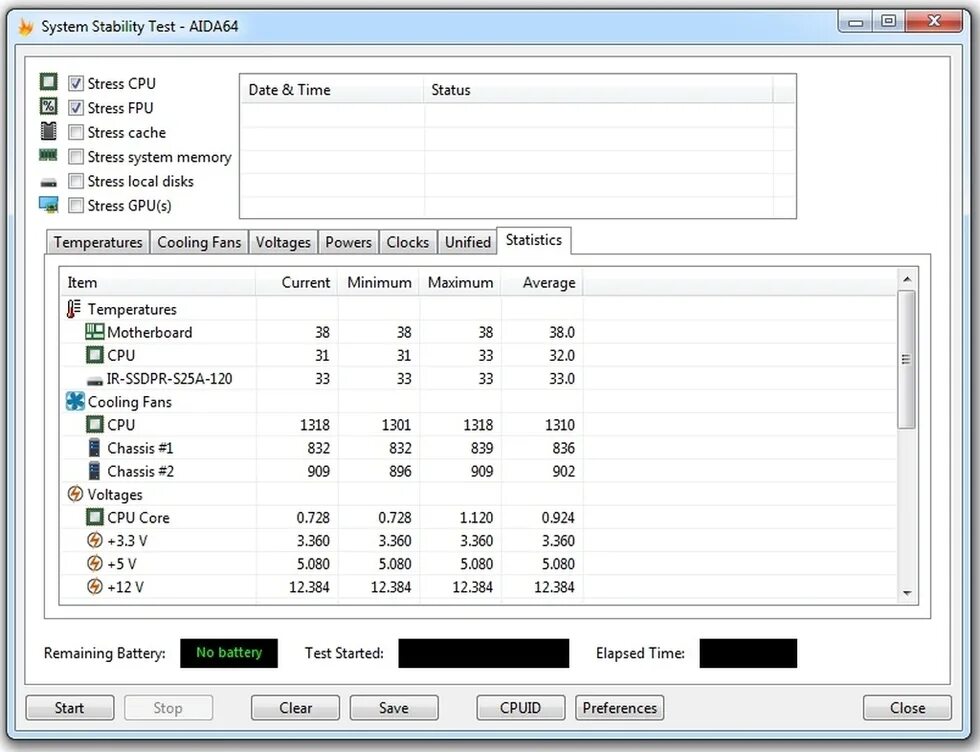Enable the Stress system memory checkbox

(x=76, y=156)
